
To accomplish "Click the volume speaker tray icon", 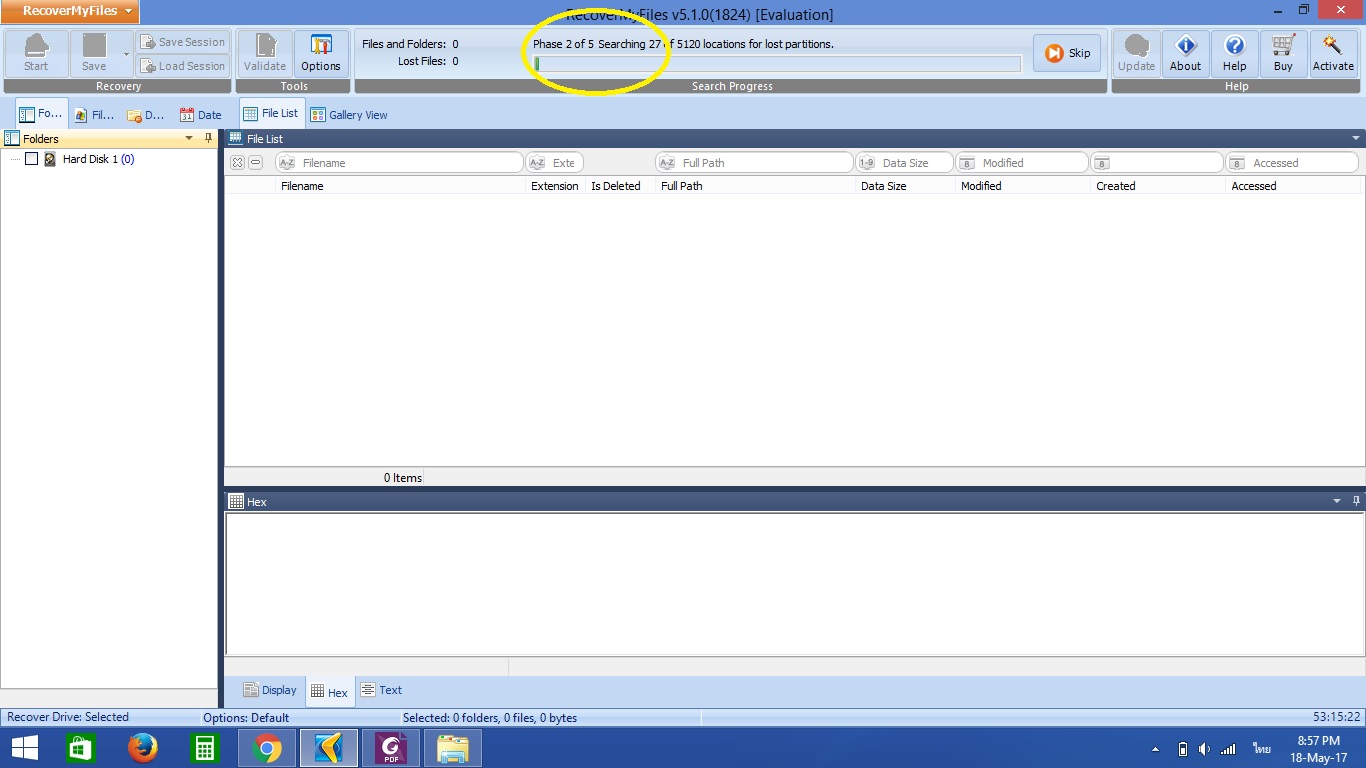I will (1204, 749).
